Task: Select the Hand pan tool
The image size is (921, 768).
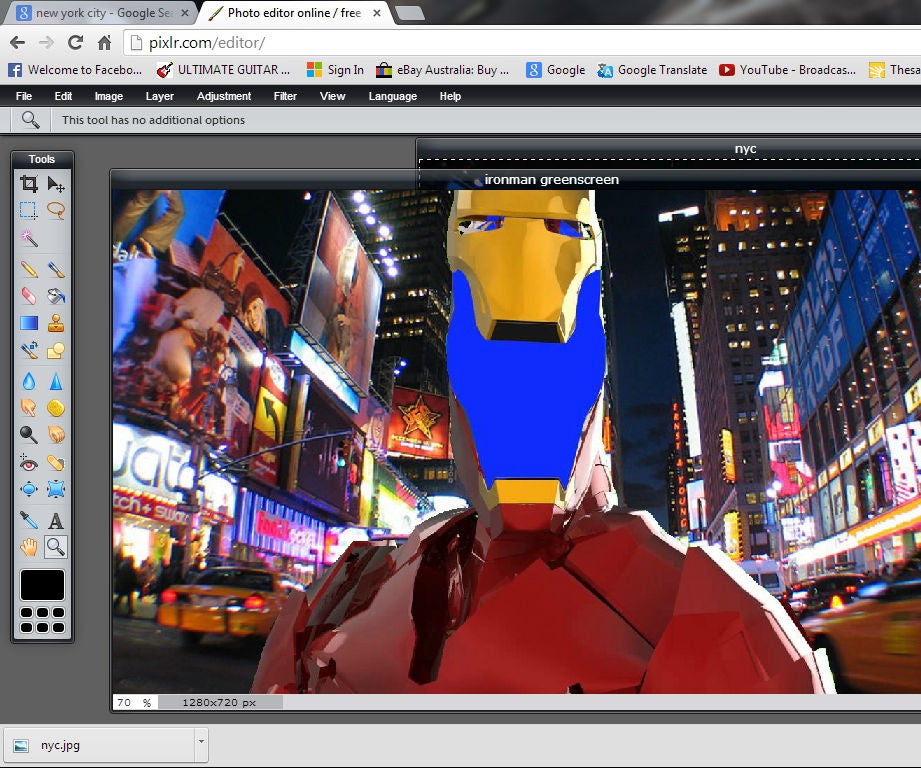Action: [x=29, y=547]
